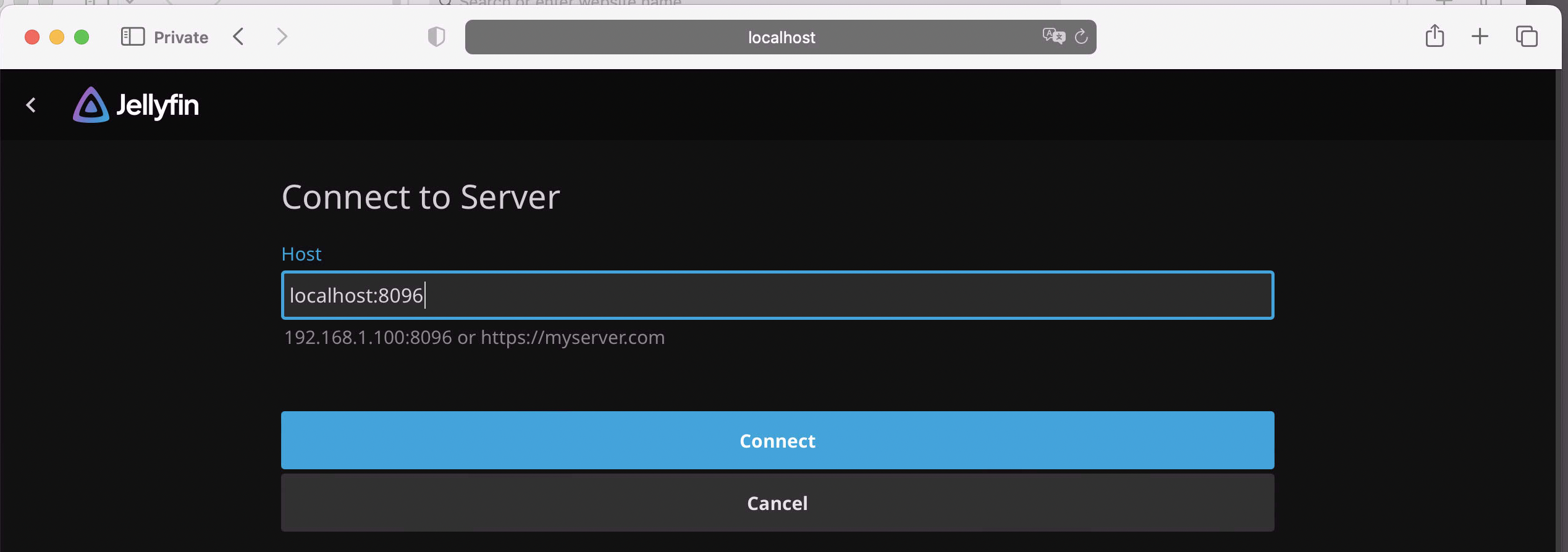Cancel the server connection
This screenshot has width=1568, height=552.
point(777,503)
